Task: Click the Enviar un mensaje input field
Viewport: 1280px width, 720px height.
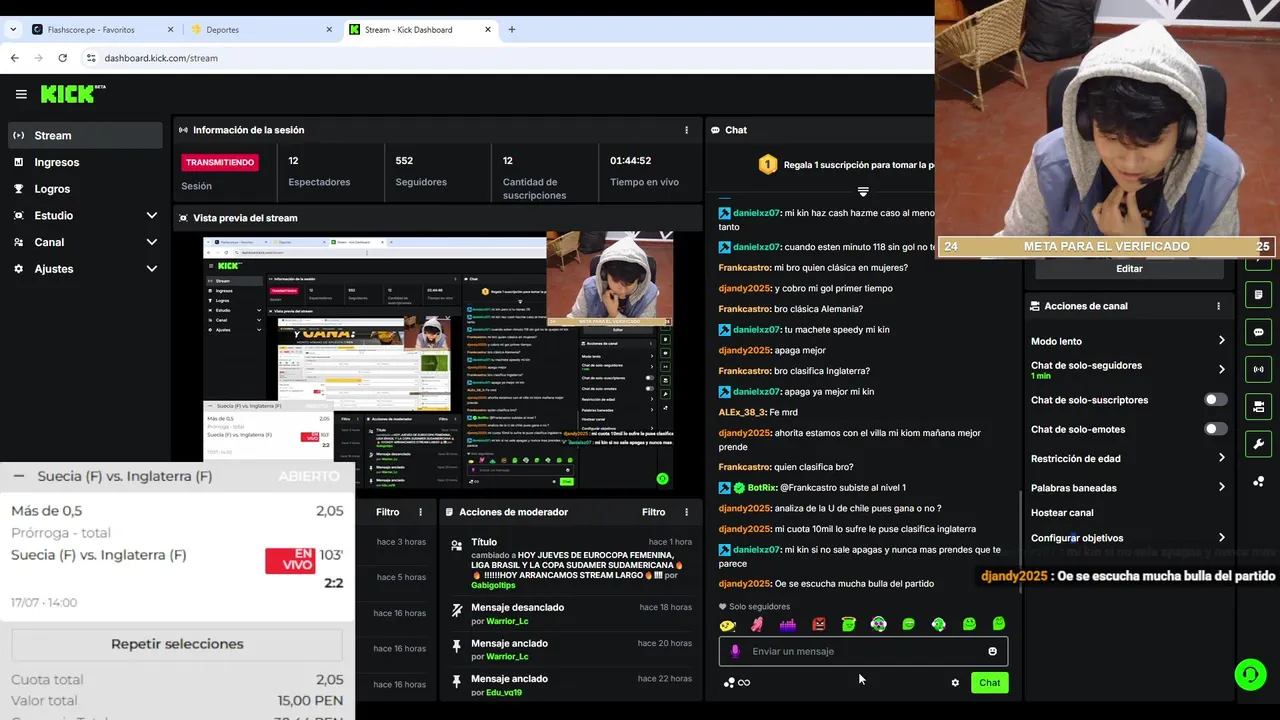Action: point(863,651)
